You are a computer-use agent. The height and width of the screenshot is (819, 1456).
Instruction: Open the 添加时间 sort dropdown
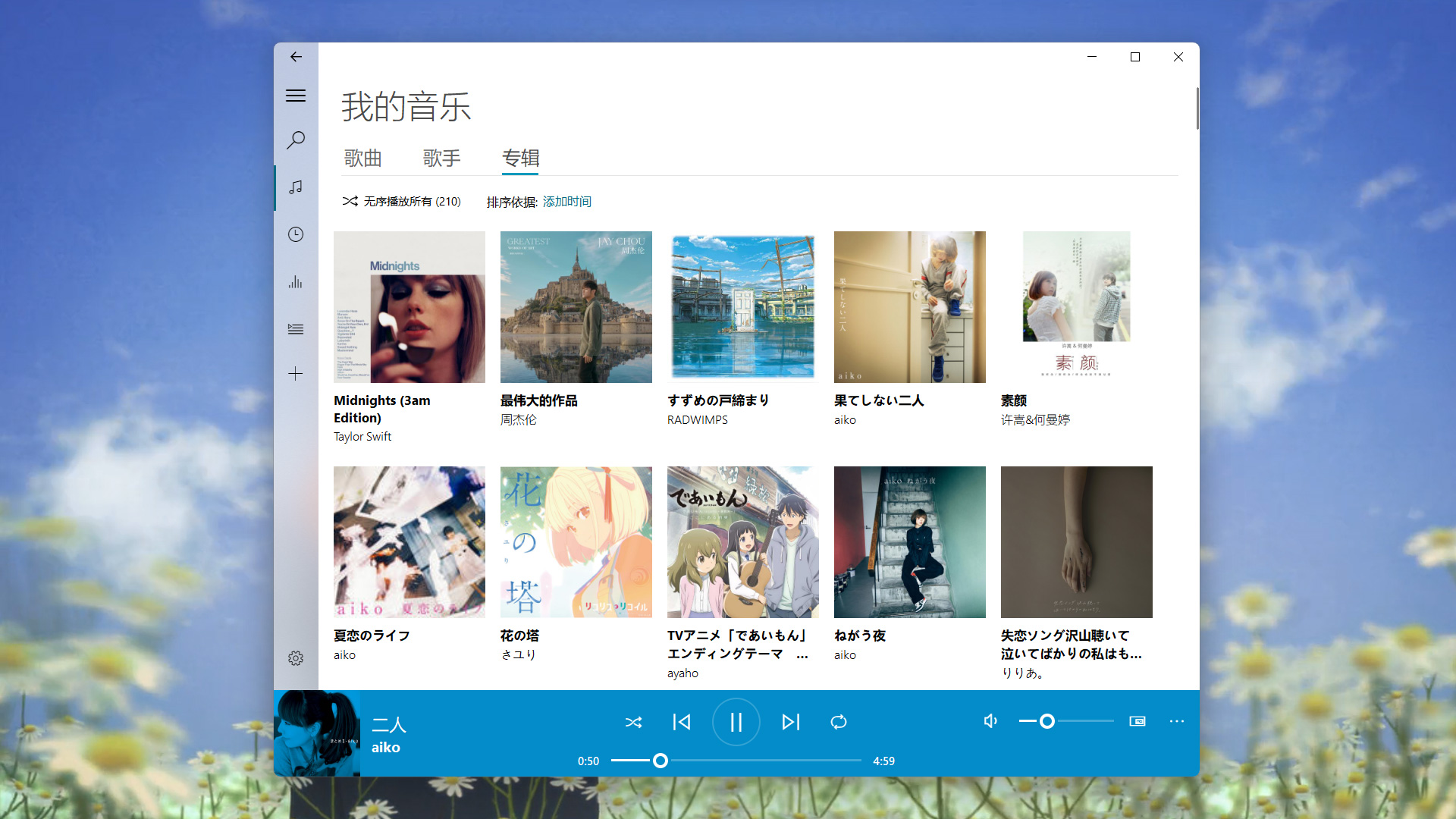pos(566,201)
